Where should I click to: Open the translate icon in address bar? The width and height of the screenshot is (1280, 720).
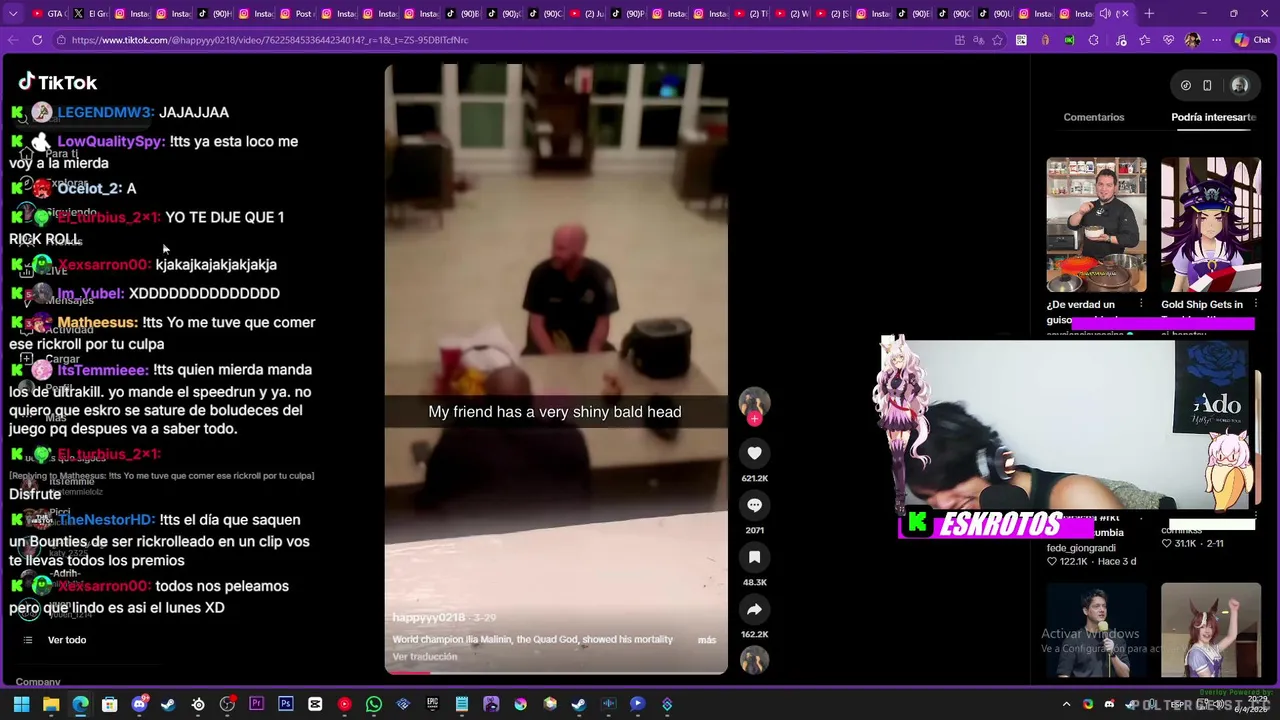(x=979, y=40)
